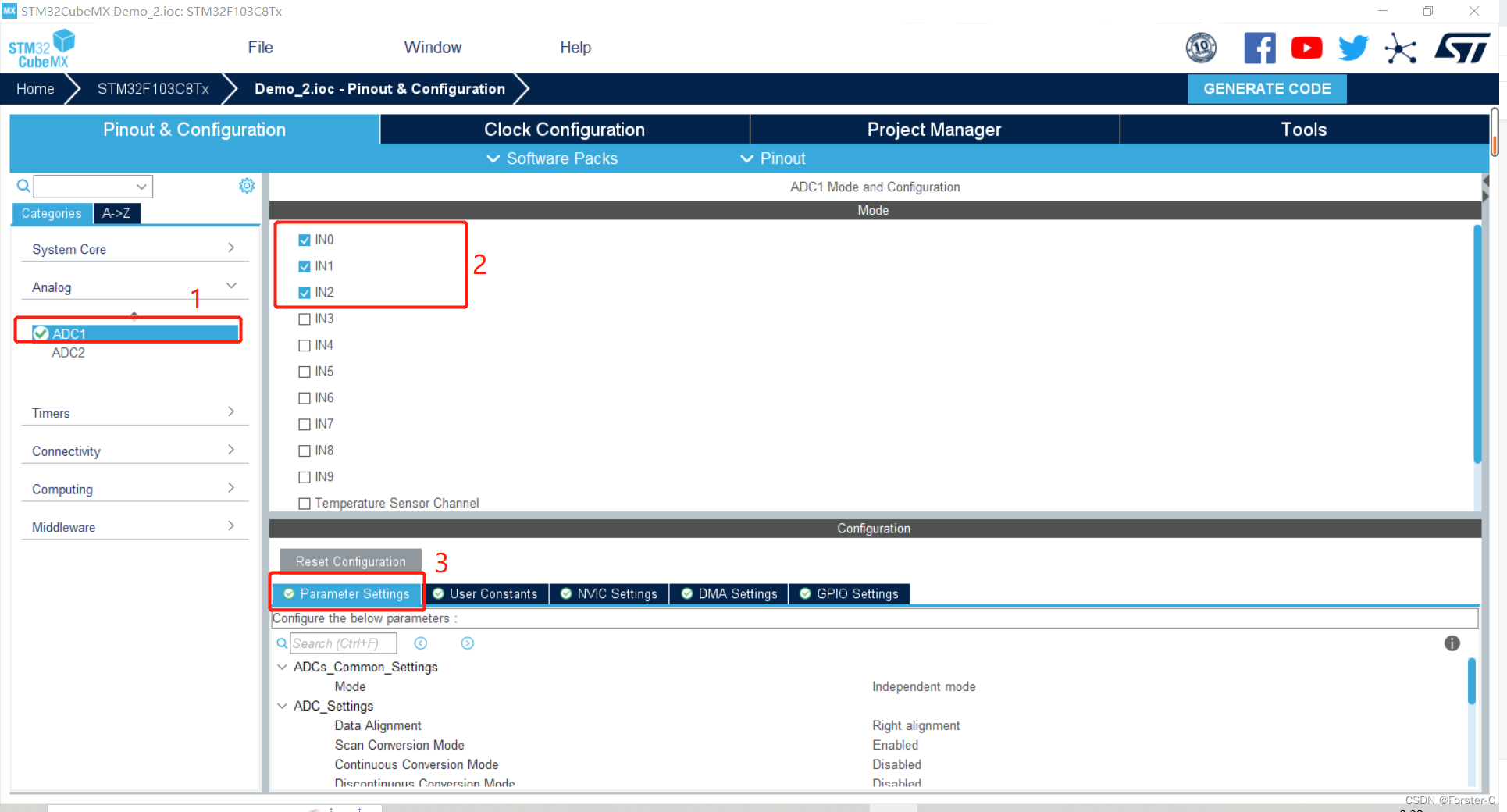
Task: Click the Right alignment value
Action: click(x=916, y=725)
